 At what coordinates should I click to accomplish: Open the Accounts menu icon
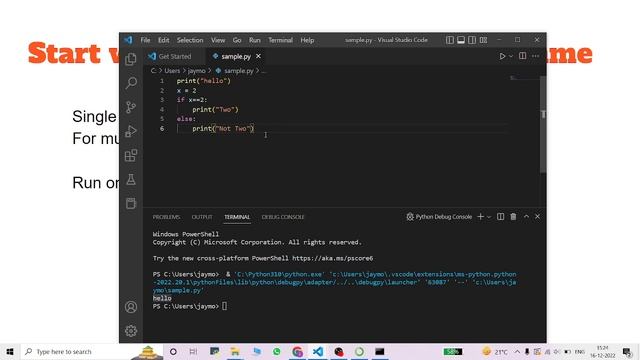click(131, 307)
